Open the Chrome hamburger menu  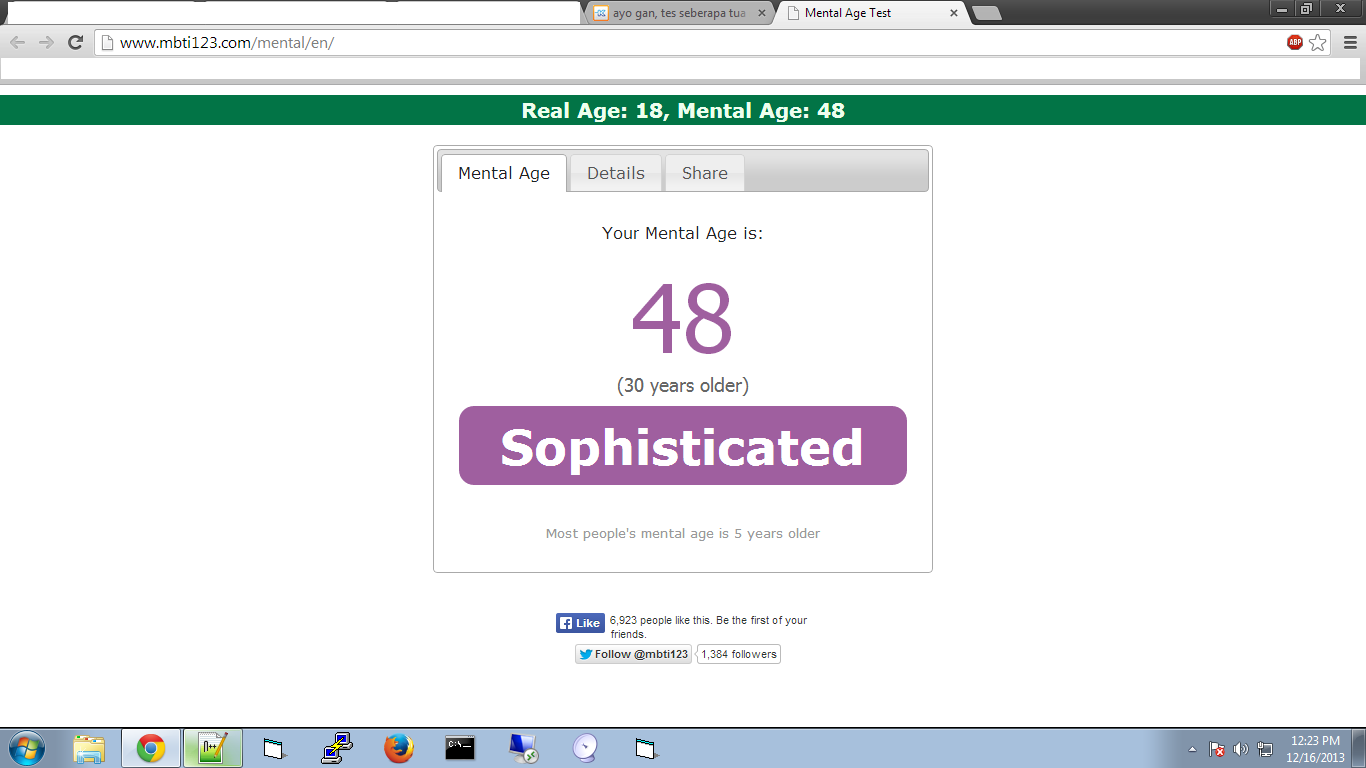(1351, 42)
